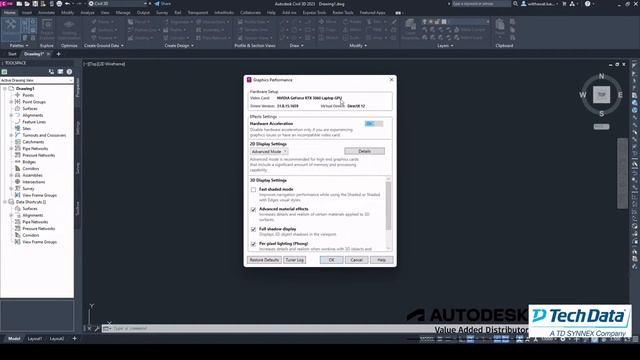Image resolution: width=640 pixels, height=360 pixels.
Task: Select Intersections in the Prospector tree
Action: pos(33,182)
